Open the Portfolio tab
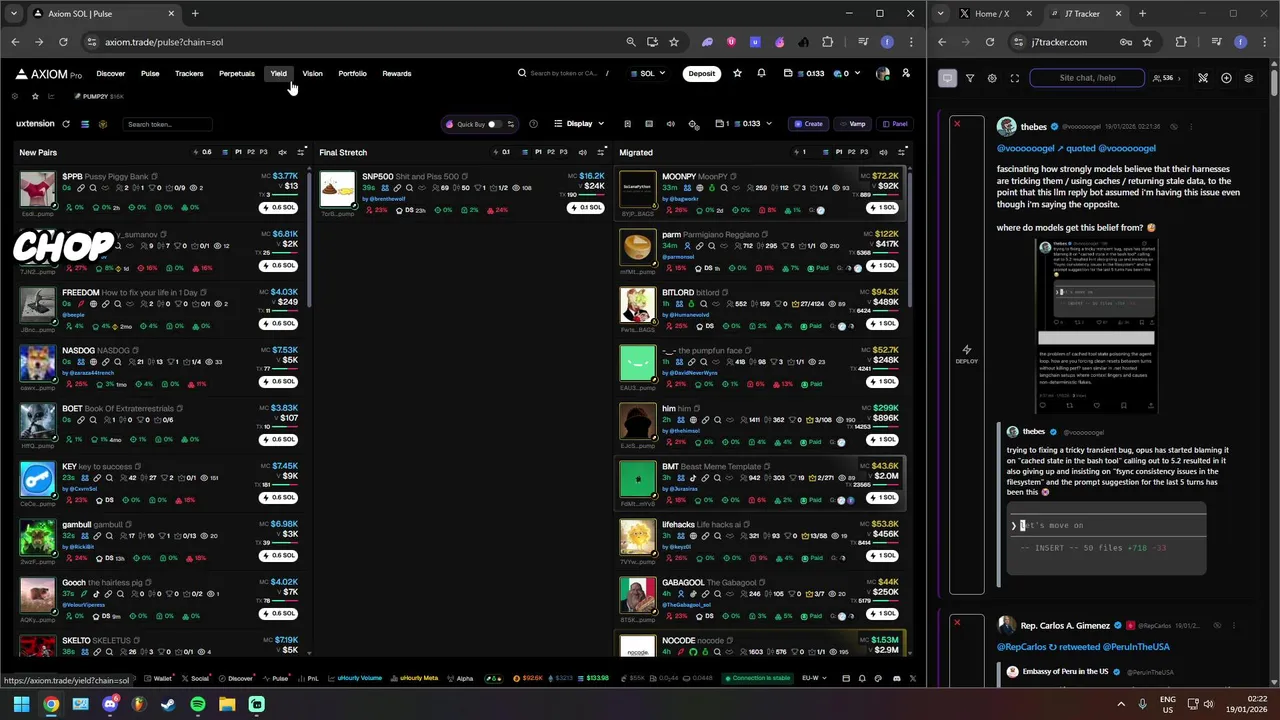 [x=352, y=73]
